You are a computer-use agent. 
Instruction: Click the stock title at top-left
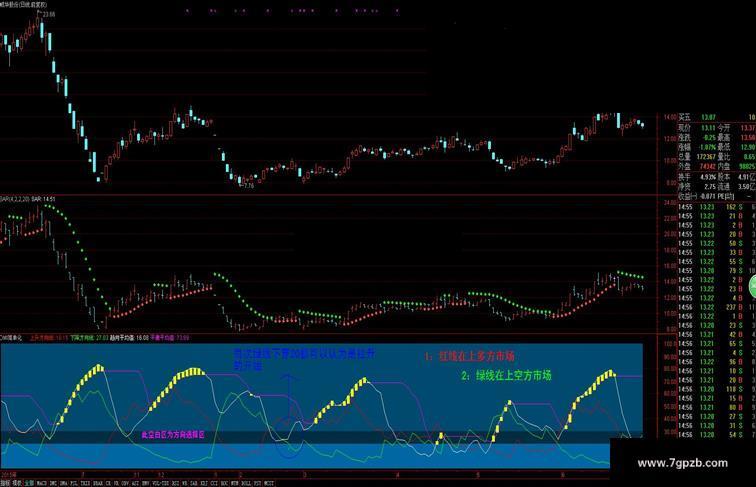coord(24,4)
